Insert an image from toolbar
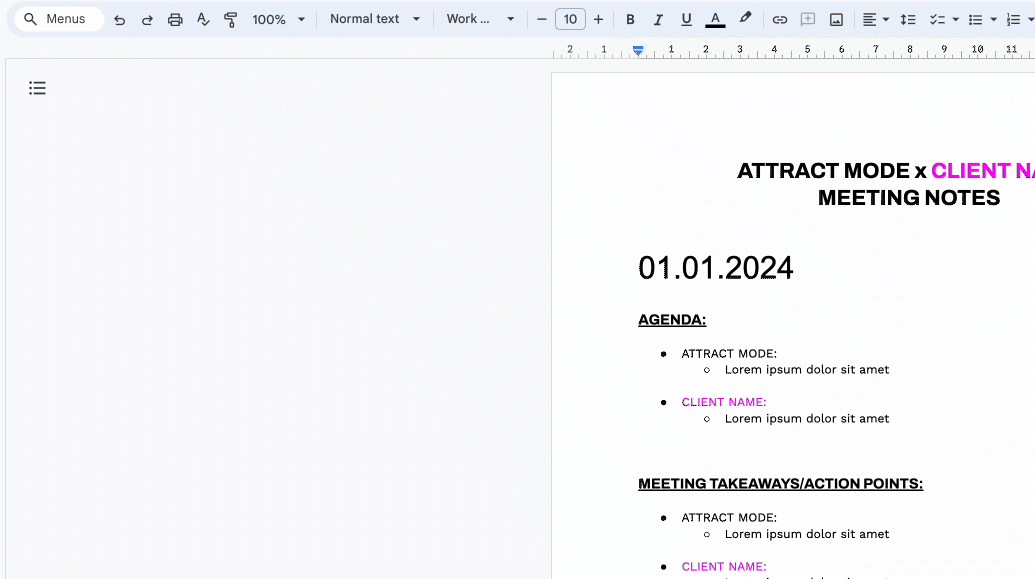The image size is (1035, 579). pos(836,19)
